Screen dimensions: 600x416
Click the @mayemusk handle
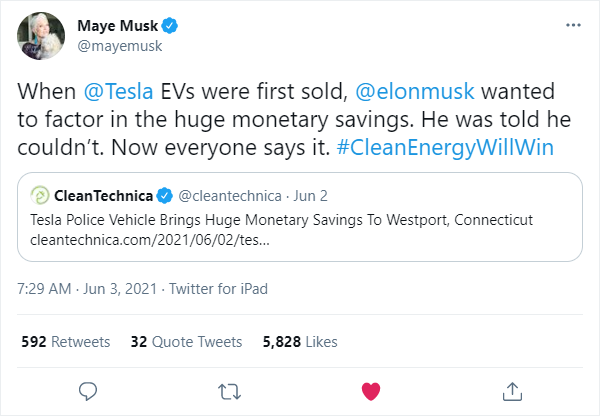(120, 46)
